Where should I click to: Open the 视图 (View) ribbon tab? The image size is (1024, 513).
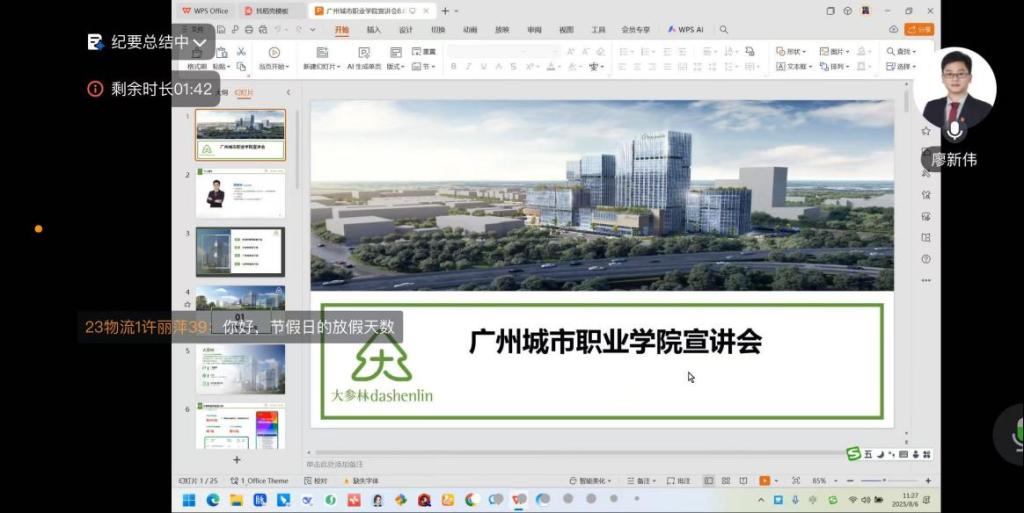tap(566, 30)
